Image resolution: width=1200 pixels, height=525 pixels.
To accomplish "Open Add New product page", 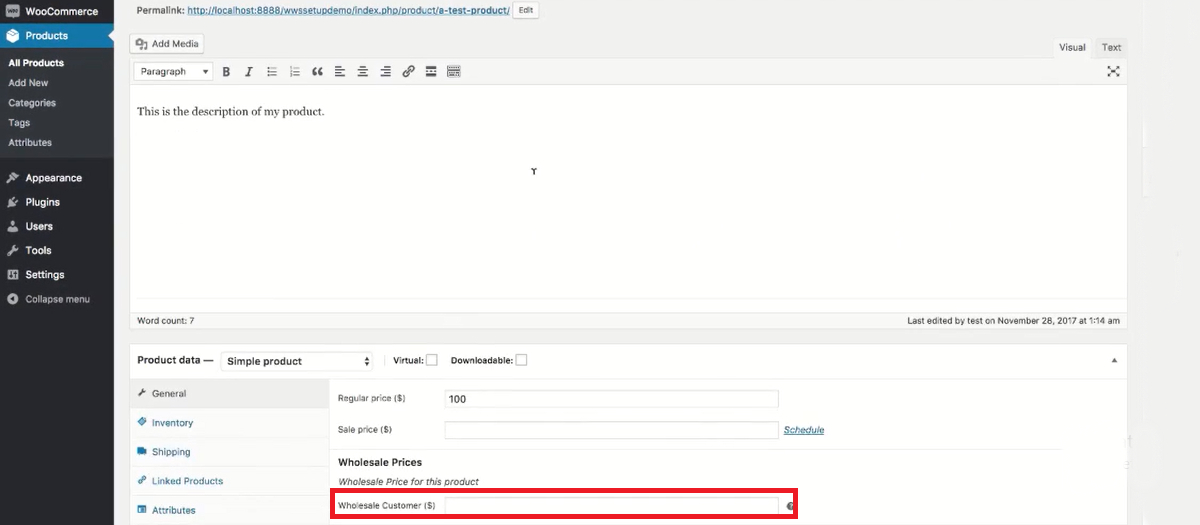I will (28, 83).
